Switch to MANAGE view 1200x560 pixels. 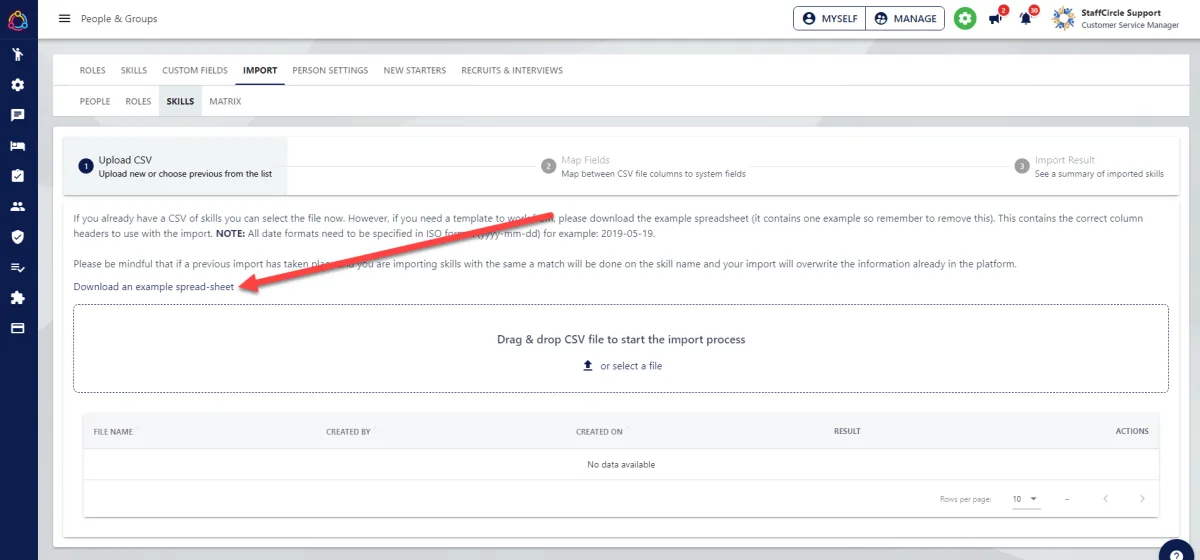click(905, 19)
